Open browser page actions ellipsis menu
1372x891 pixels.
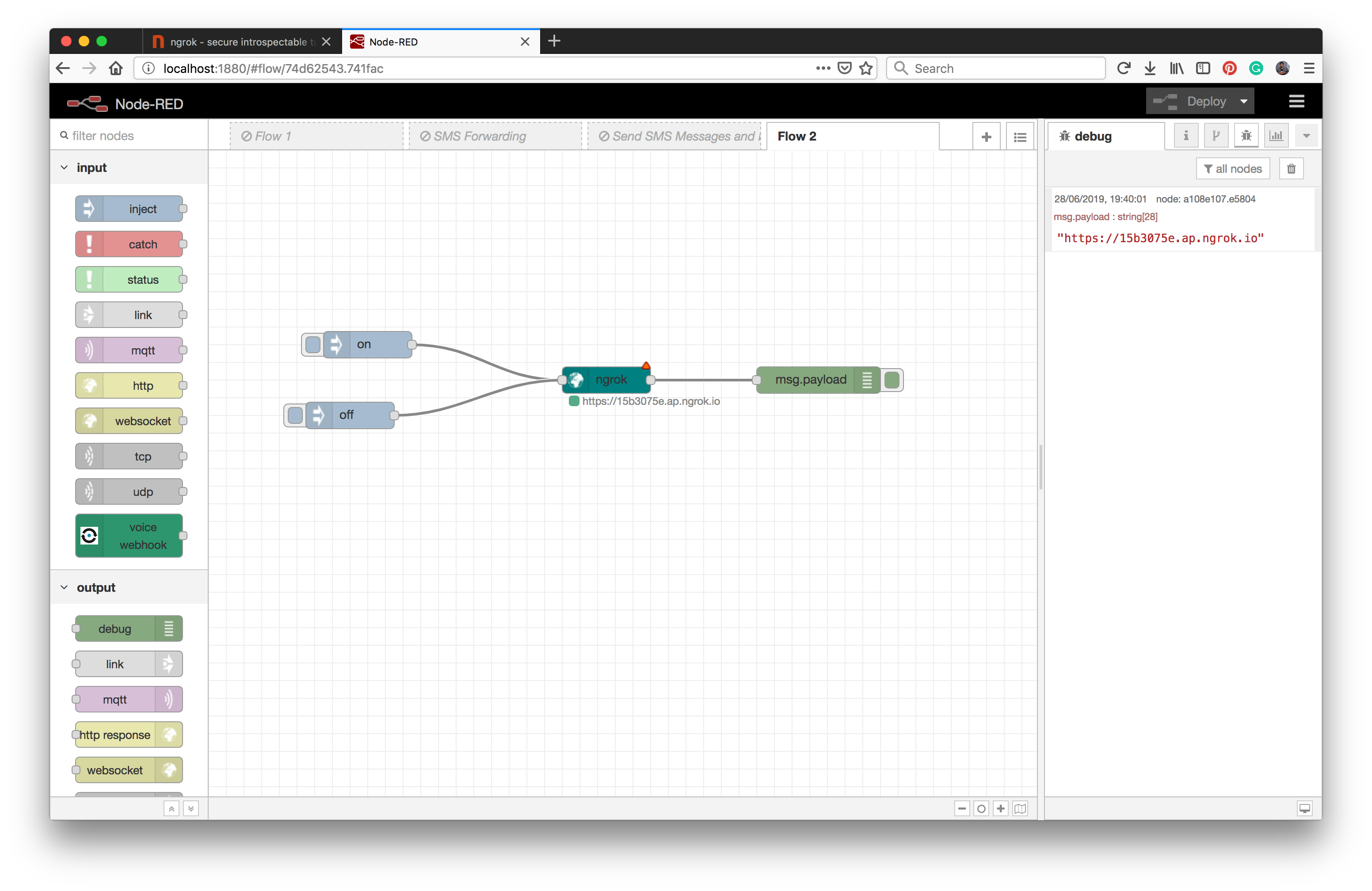tap(823, 68)
